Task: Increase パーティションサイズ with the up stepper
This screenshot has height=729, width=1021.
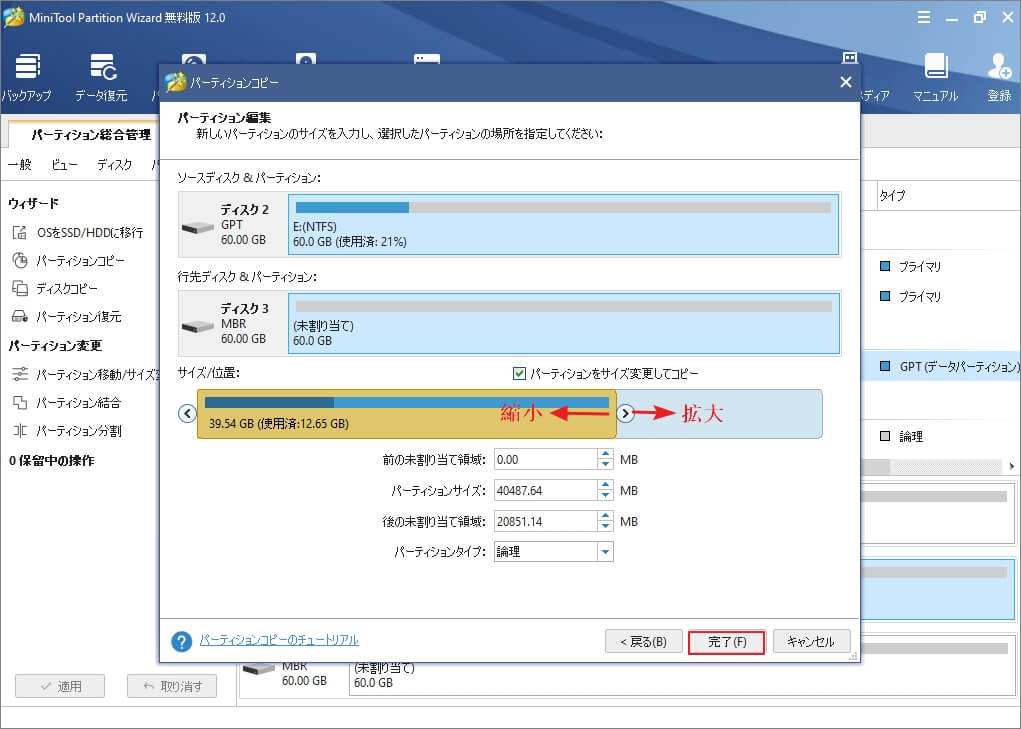Action: pos(604,485)
